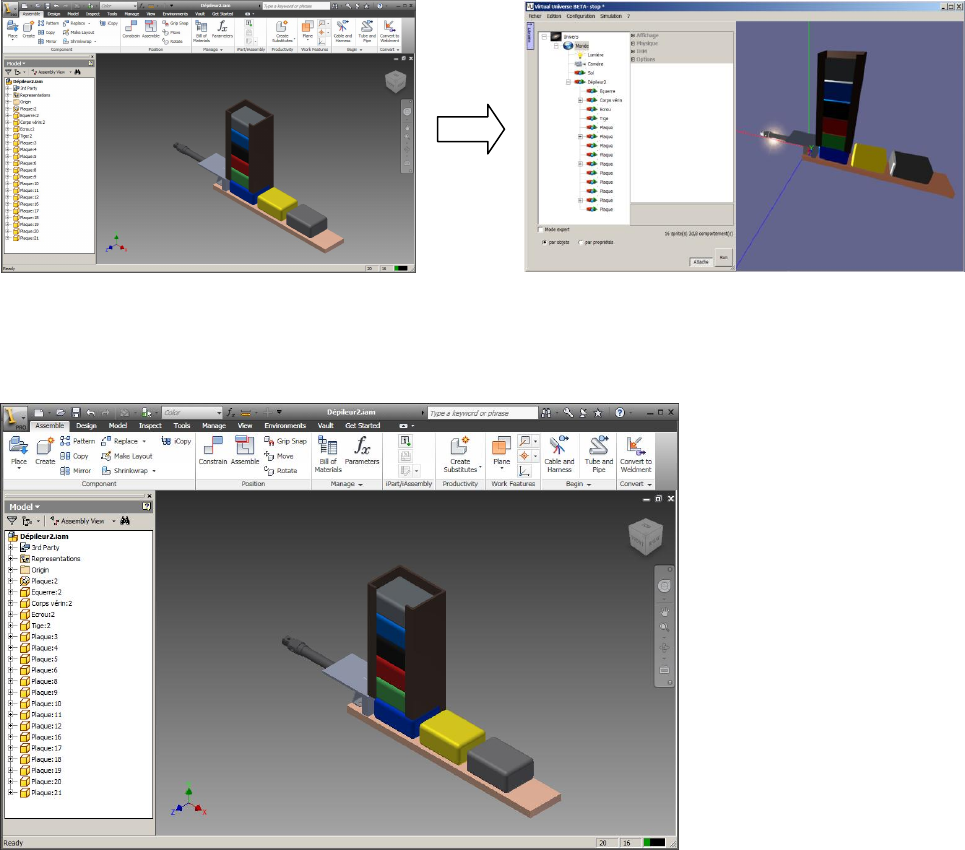Viewport: 965px width, 850px height.
Task: Collapse the Dépileur2 node in Virtual Universe tree
Action: (x=568, y=82)
